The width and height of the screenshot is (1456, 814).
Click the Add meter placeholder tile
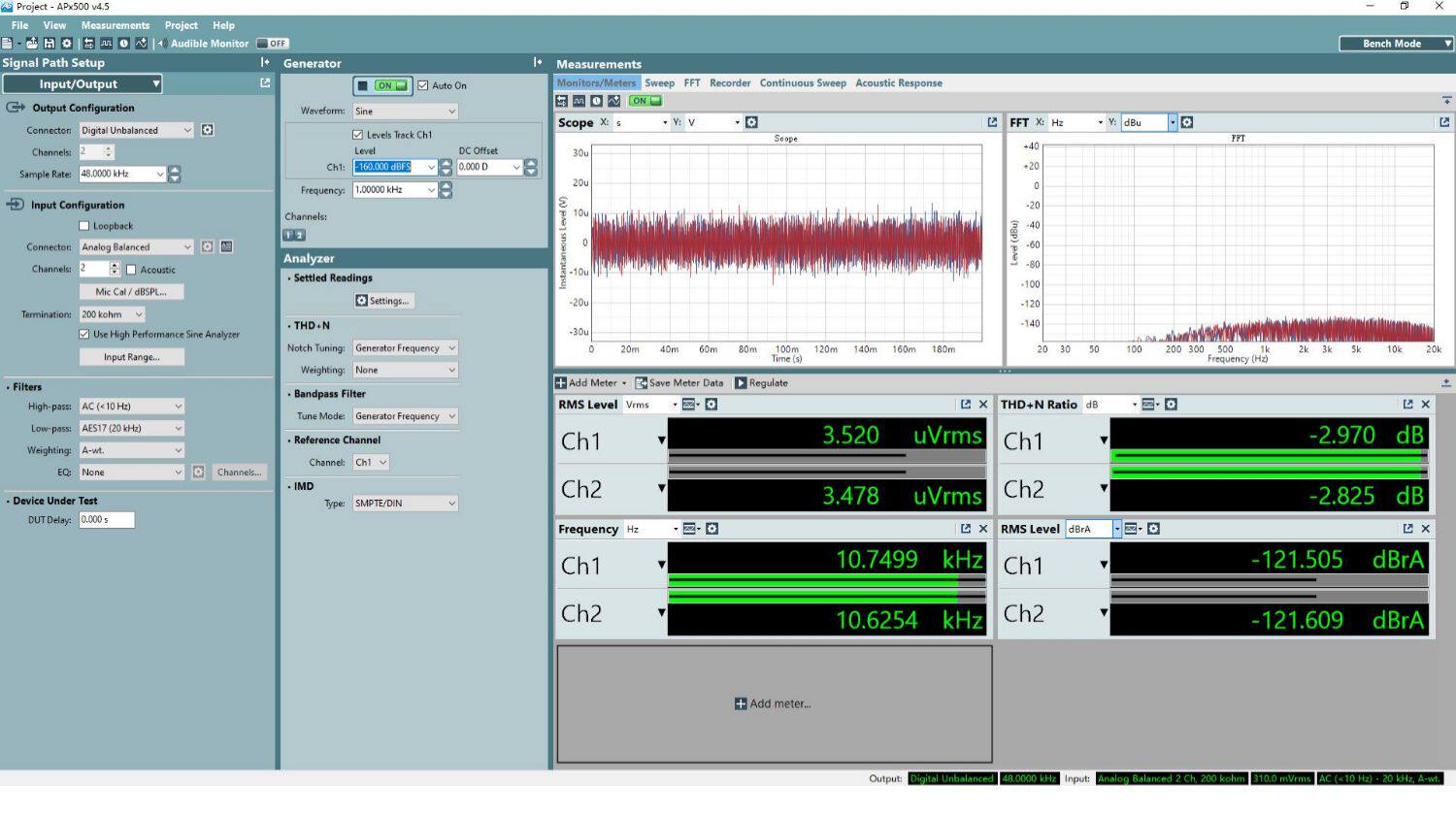pos(774,704)
